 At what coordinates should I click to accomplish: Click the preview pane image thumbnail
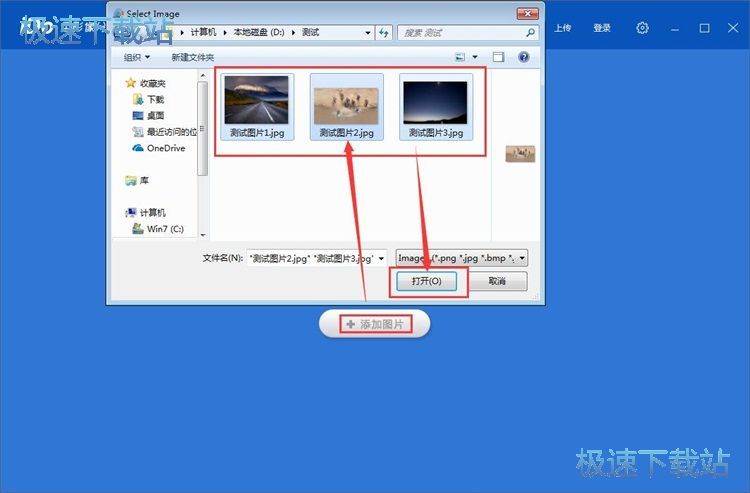point(520,154)
